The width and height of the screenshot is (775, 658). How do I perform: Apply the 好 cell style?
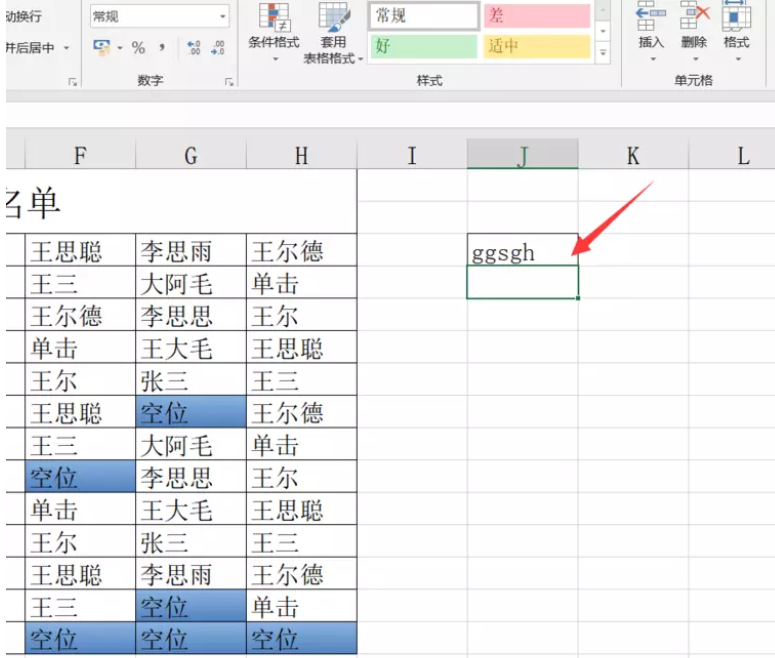coord(424,46)
